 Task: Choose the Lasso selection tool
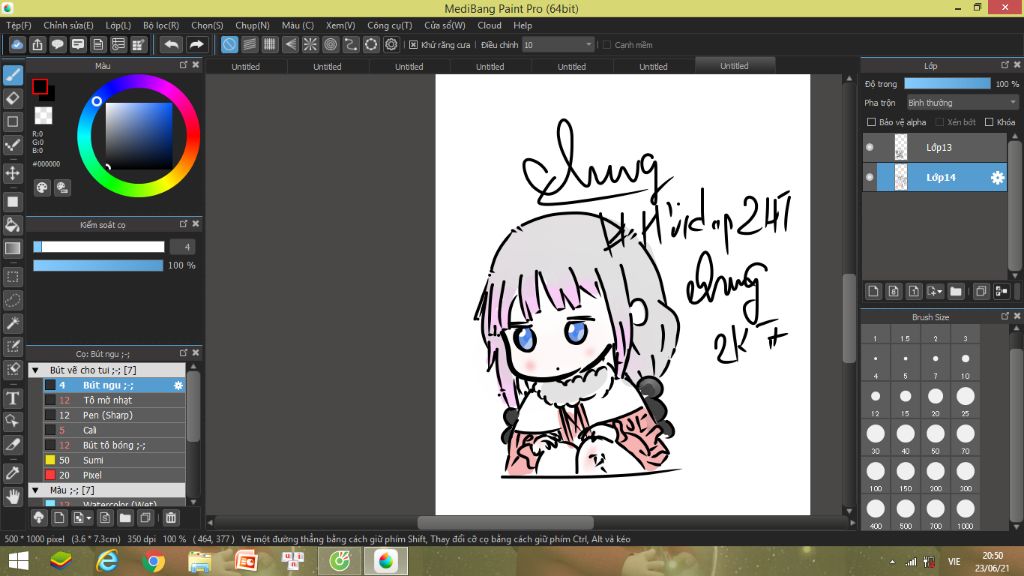click(12, 300)
